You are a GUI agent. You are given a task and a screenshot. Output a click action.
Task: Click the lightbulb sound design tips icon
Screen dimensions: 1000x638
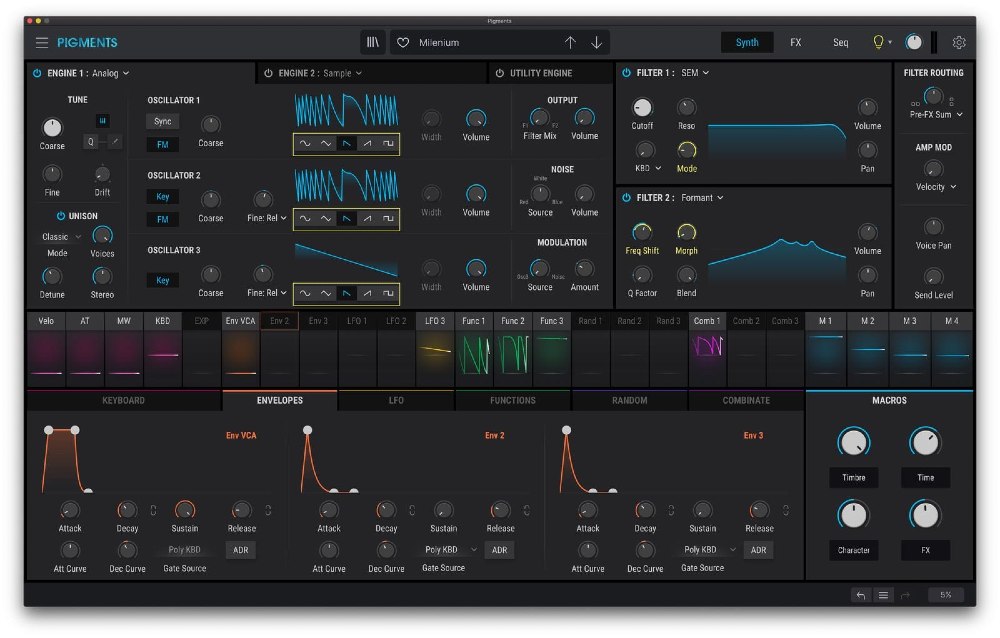click(879, 43)
